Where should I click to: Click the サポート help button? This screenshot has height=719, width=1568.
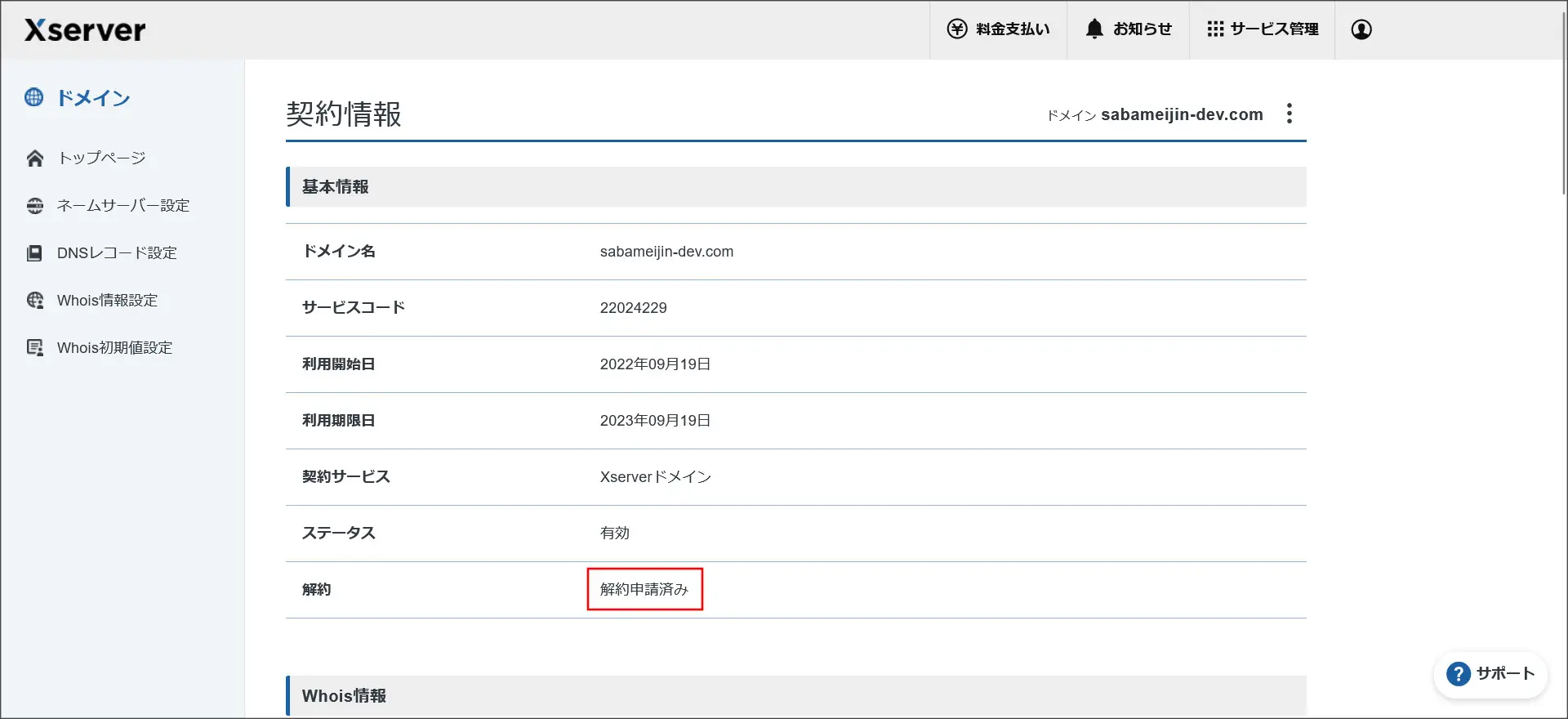1490,674
